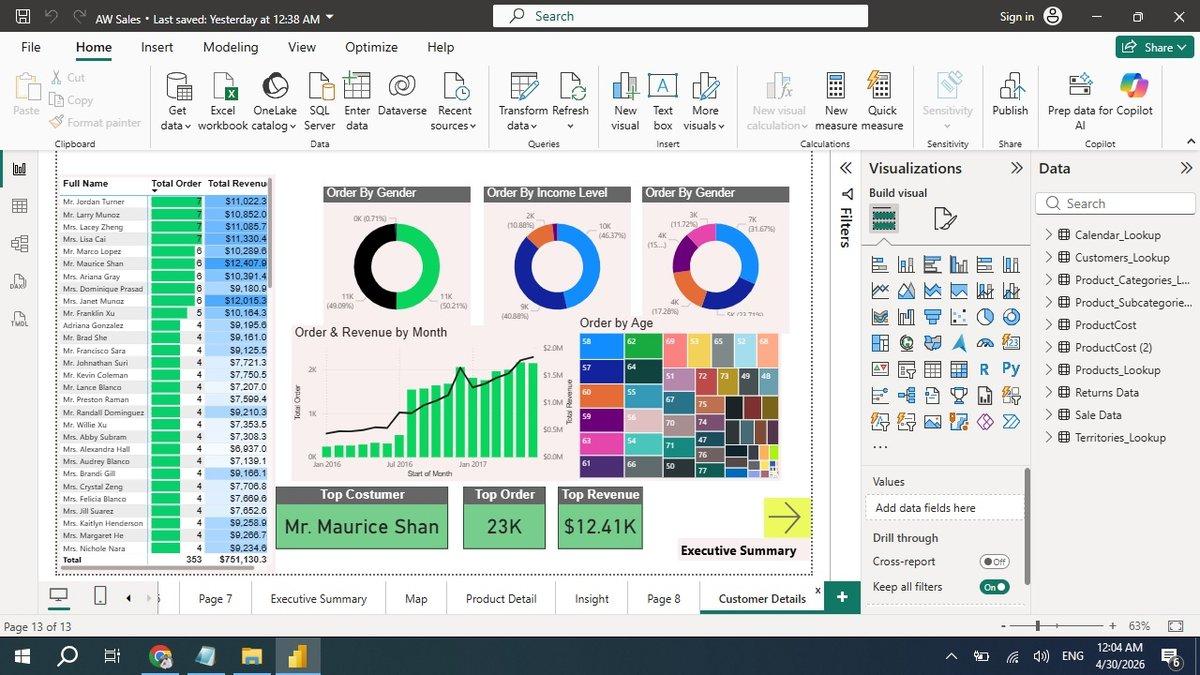The width and height of the screenshot is (1200, 675).
Task: Switch to mobile layout view icon
Action: 100,597
